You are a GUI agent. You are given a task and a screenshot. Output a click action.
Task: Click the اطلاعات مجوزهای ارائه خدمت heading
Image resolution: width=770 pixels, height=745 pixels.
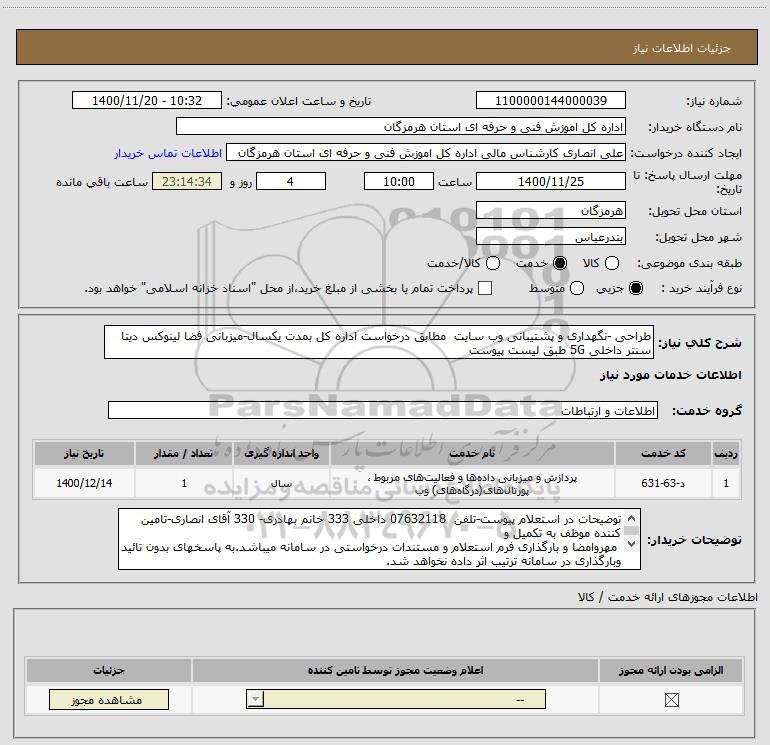pyautogui.click(x=668, y=597)
